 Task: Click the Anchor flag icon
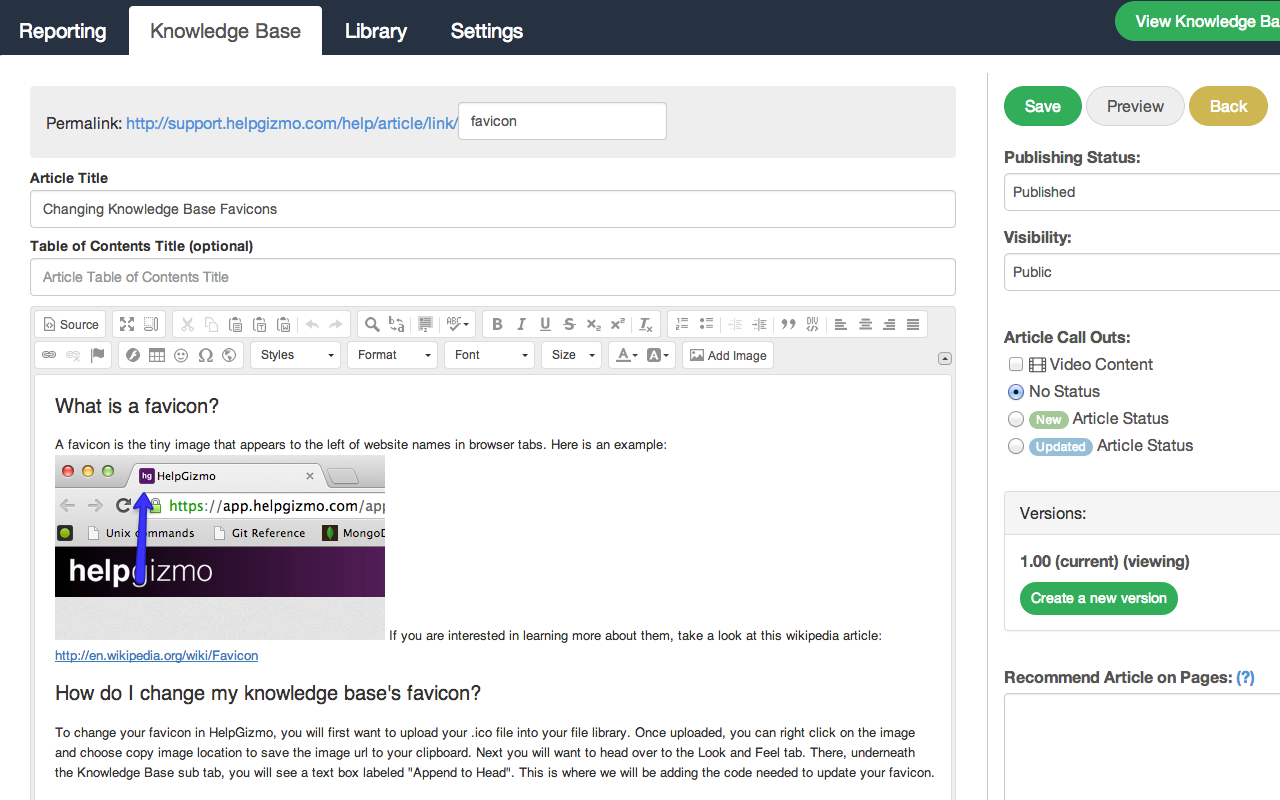pos(97,355)
